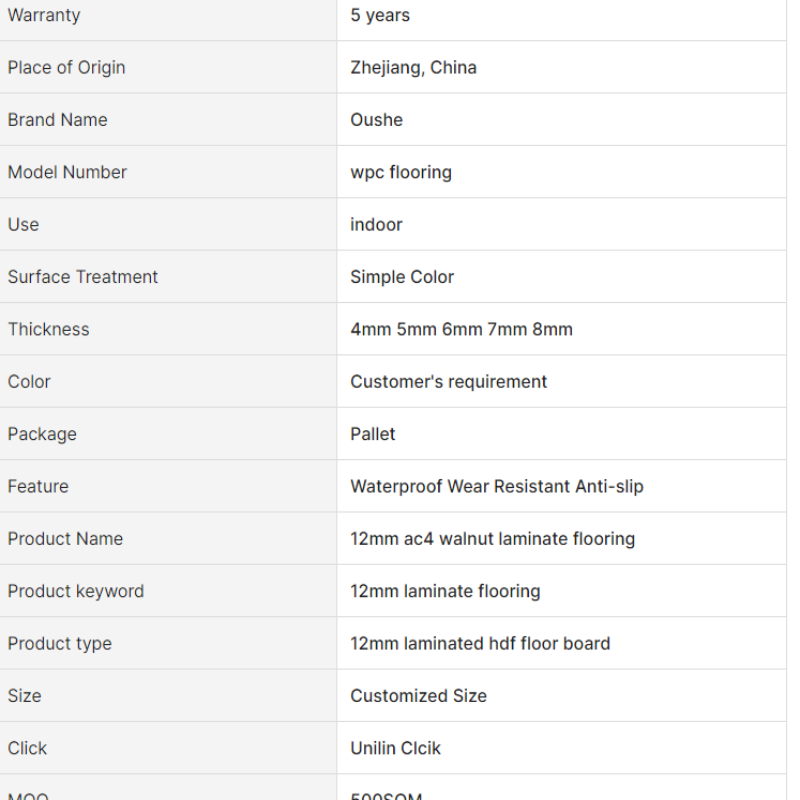800x800 pixels.
Task: Select the '12mm ac4 walnut laminate flooring' name
Action: (x=493, y=539)
